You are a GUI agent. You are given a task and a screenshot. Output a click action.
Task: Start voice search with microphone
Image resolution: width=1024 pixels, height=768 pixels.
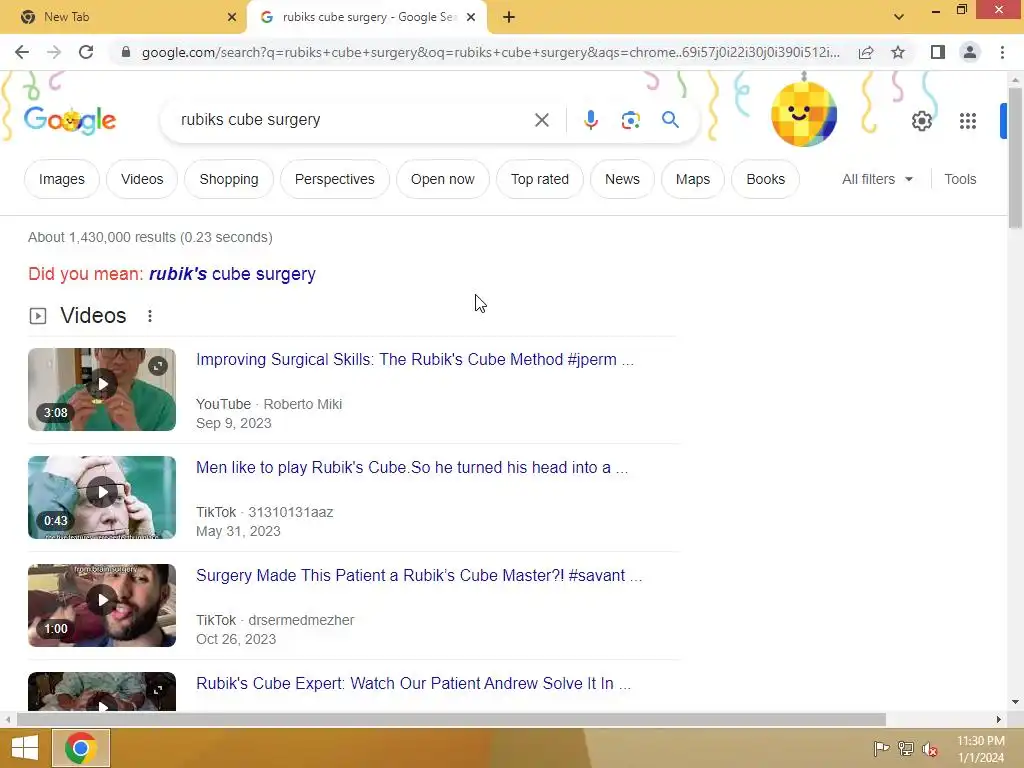coord(590,120)
